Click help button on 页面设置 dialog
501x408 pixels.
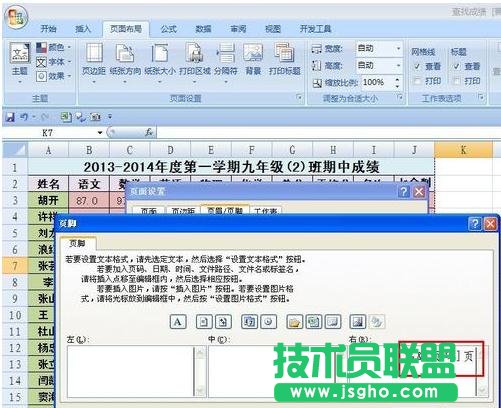pyautogui.click(x=403, y=192)
